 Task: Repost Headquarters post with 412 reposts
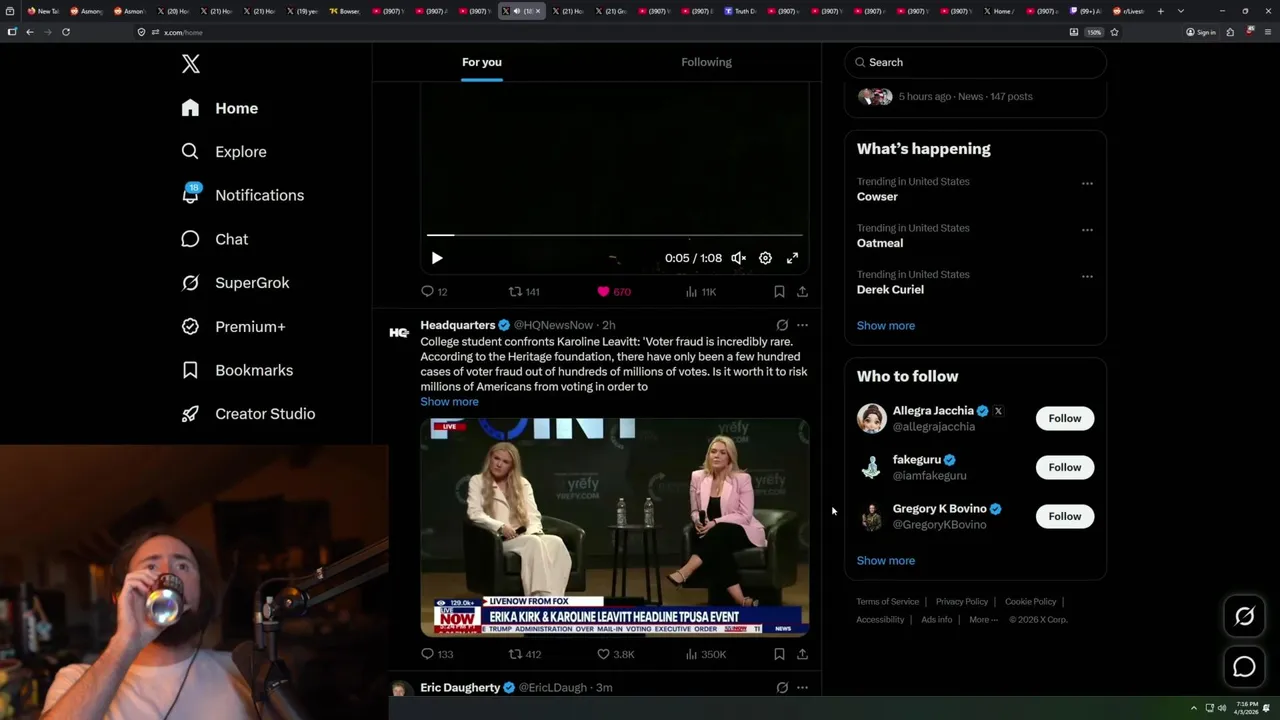pos(525,654)
